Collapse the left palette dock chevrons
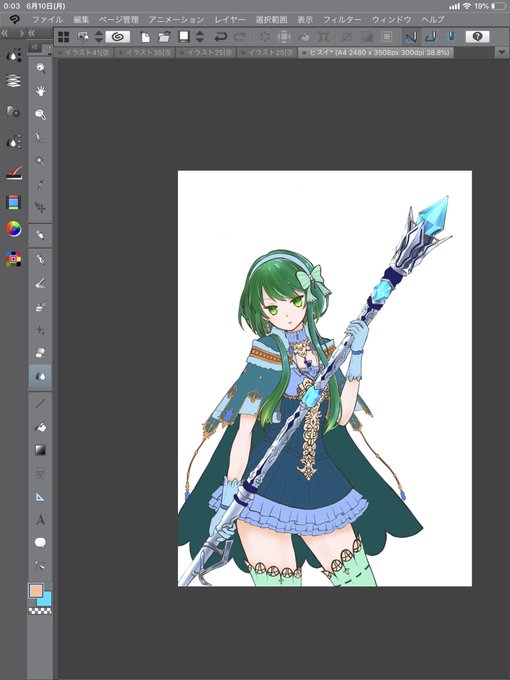 point(5,33)
